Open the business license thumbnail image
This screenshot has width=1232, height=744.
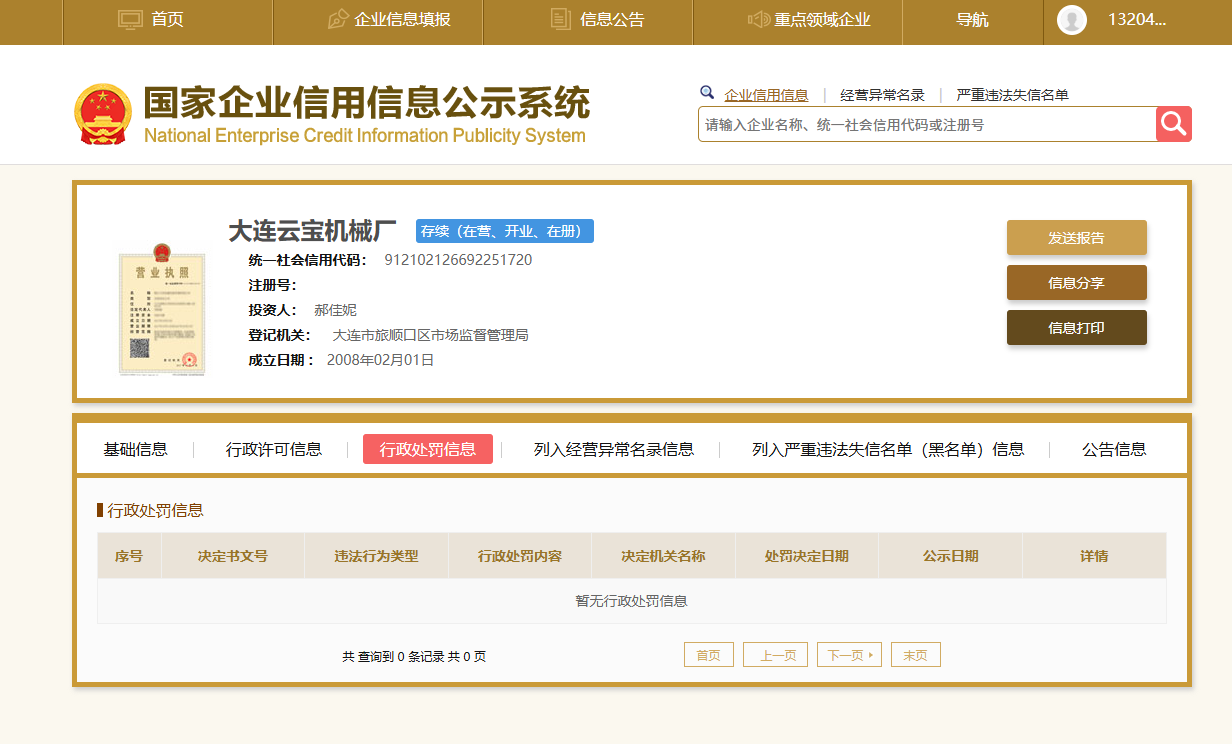coord(162,308)
